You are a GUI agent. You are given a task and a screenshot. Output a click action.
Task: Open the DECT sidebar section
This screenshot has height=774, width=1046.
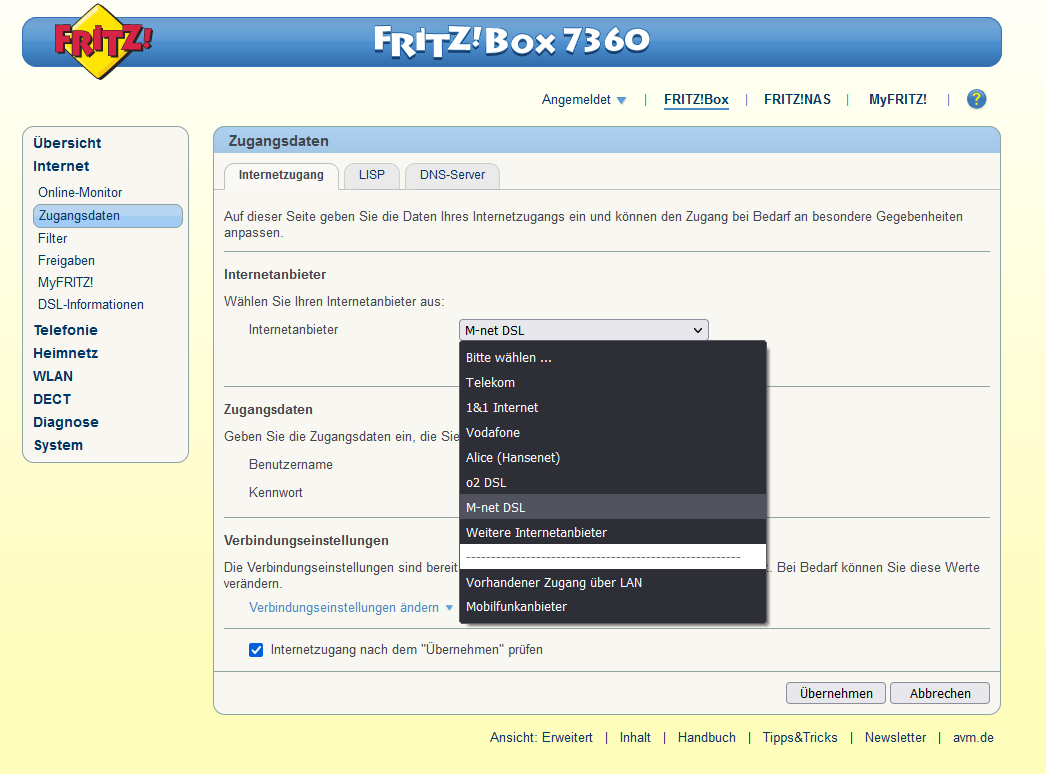pos(52,399)
